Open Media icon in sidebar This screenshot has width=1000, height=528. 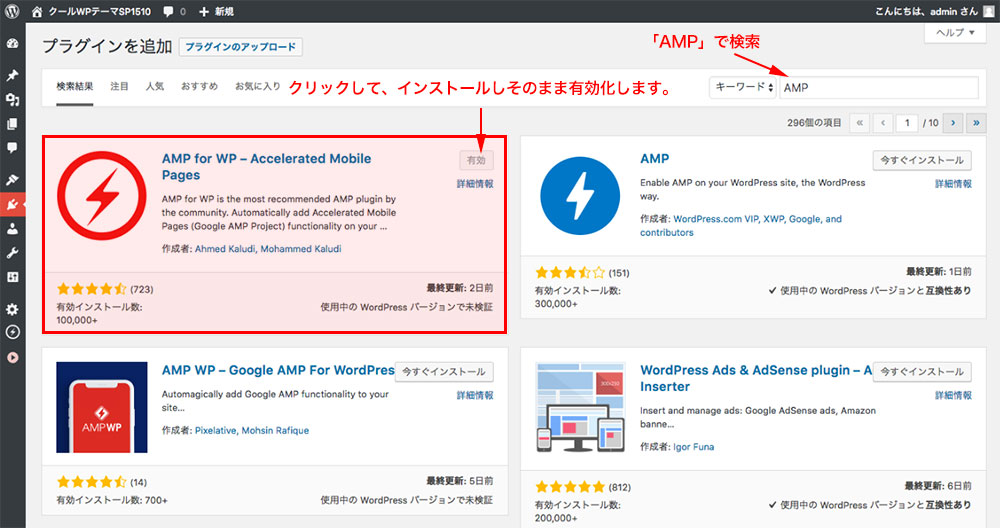pyautogui.click(x=12, y=99)
